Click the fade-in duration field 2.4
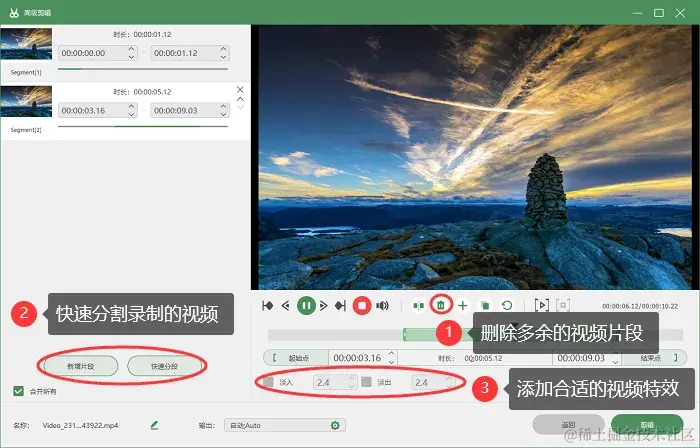 coord(335,382)
